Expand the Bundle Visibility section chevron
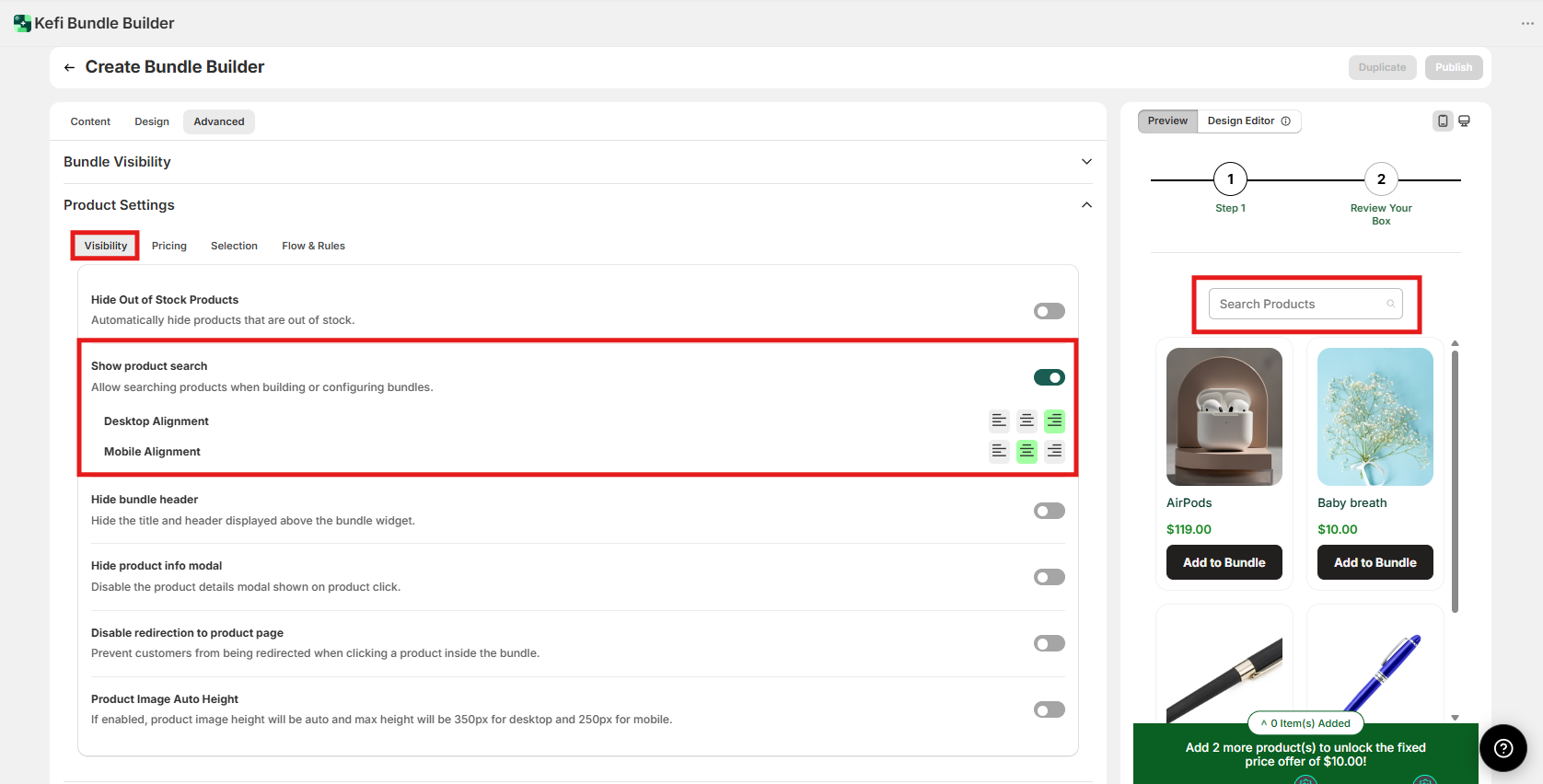Viewport: 1543px width, 784px height. 1086,162
